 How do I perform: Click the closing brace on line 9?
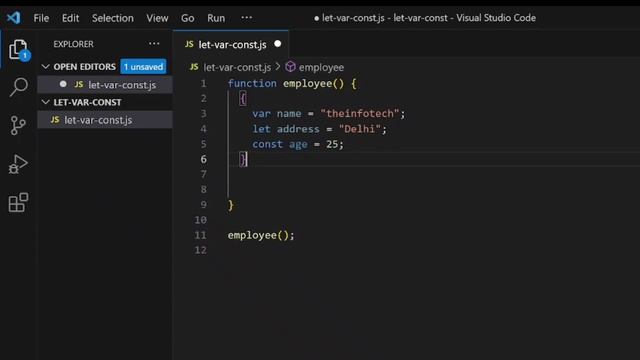tap(231, 205)
